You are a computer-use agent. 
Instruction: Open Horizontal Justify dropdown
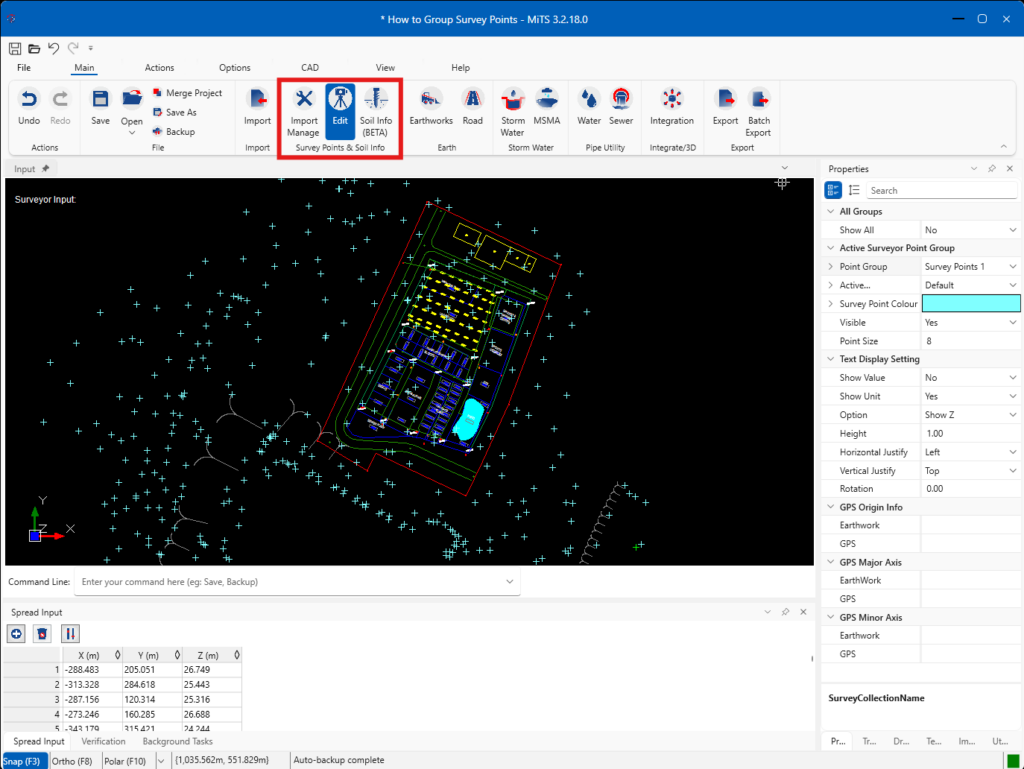pyautogui.click(x=1012, y=452)
